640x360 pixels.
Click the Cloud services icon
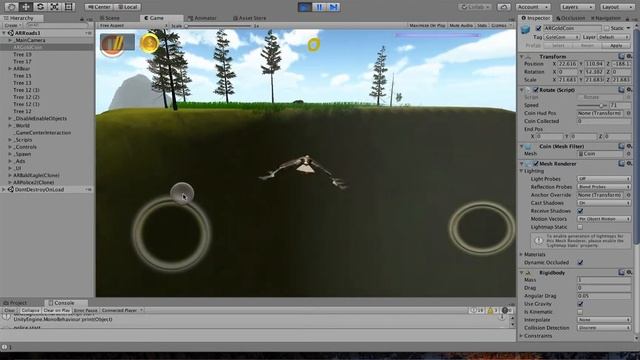pyautogui.click(x=504, y=7)
